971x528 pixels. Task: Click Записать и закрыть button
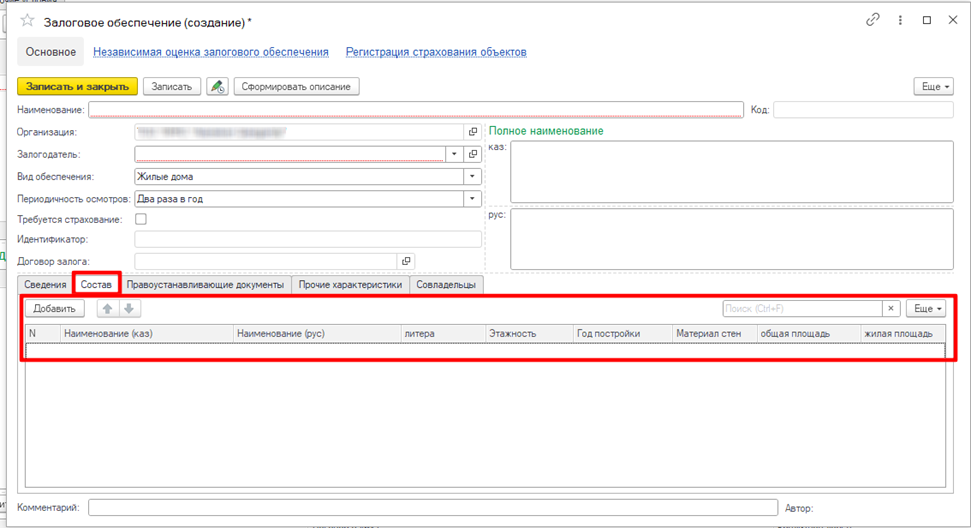[x=77, y=87]
